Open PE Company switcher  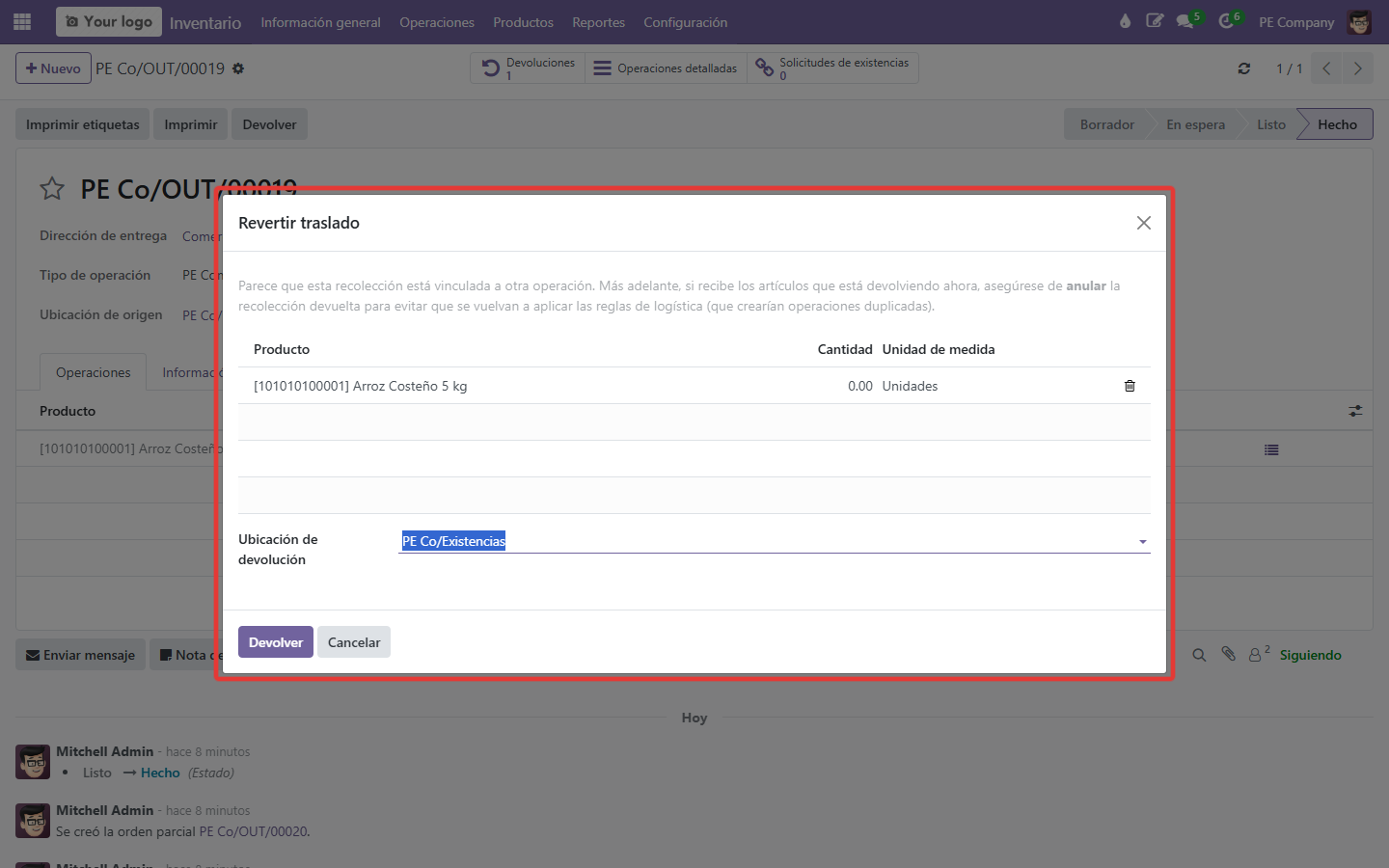1296,22
